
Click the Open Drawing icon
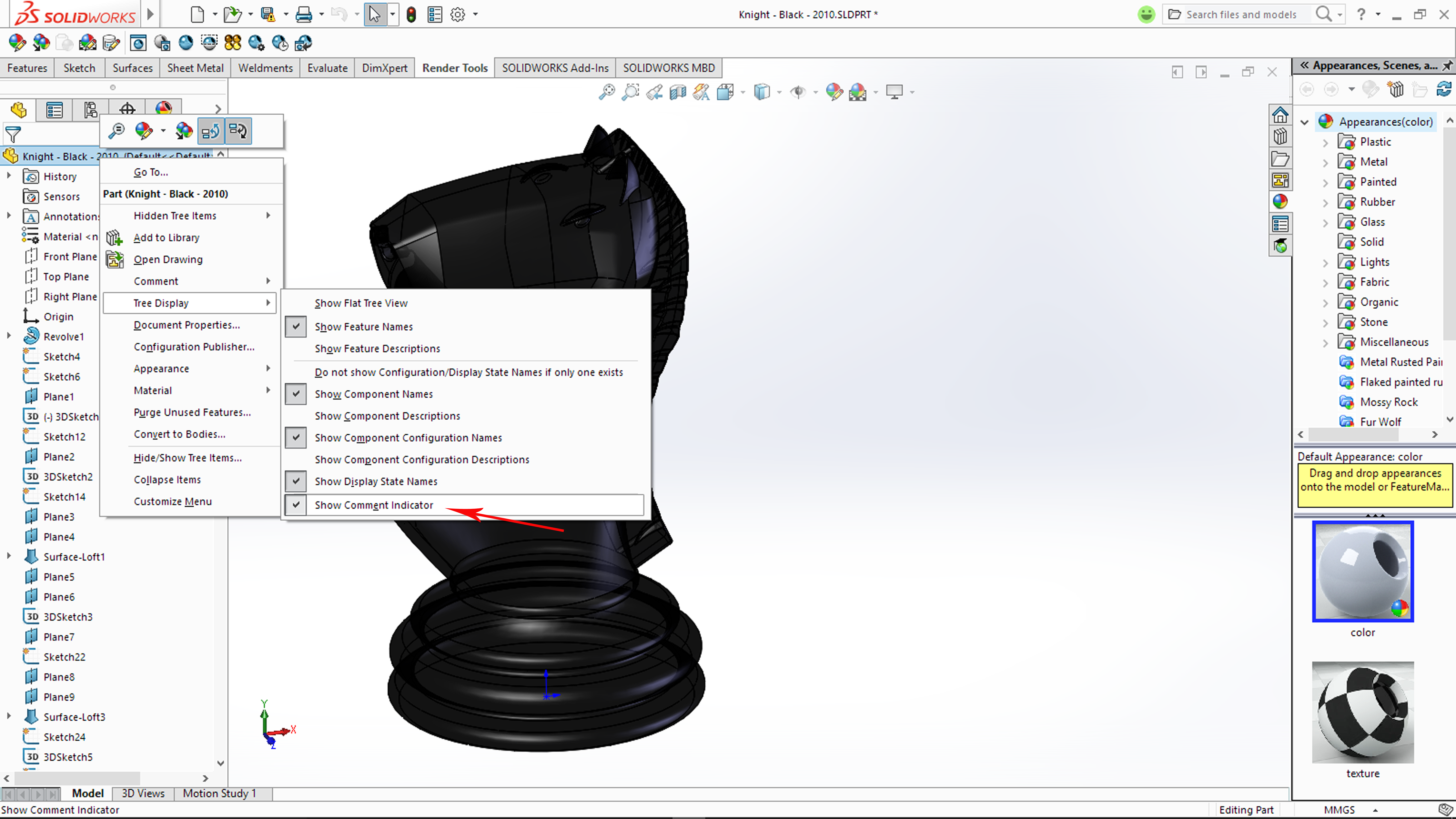115,259
